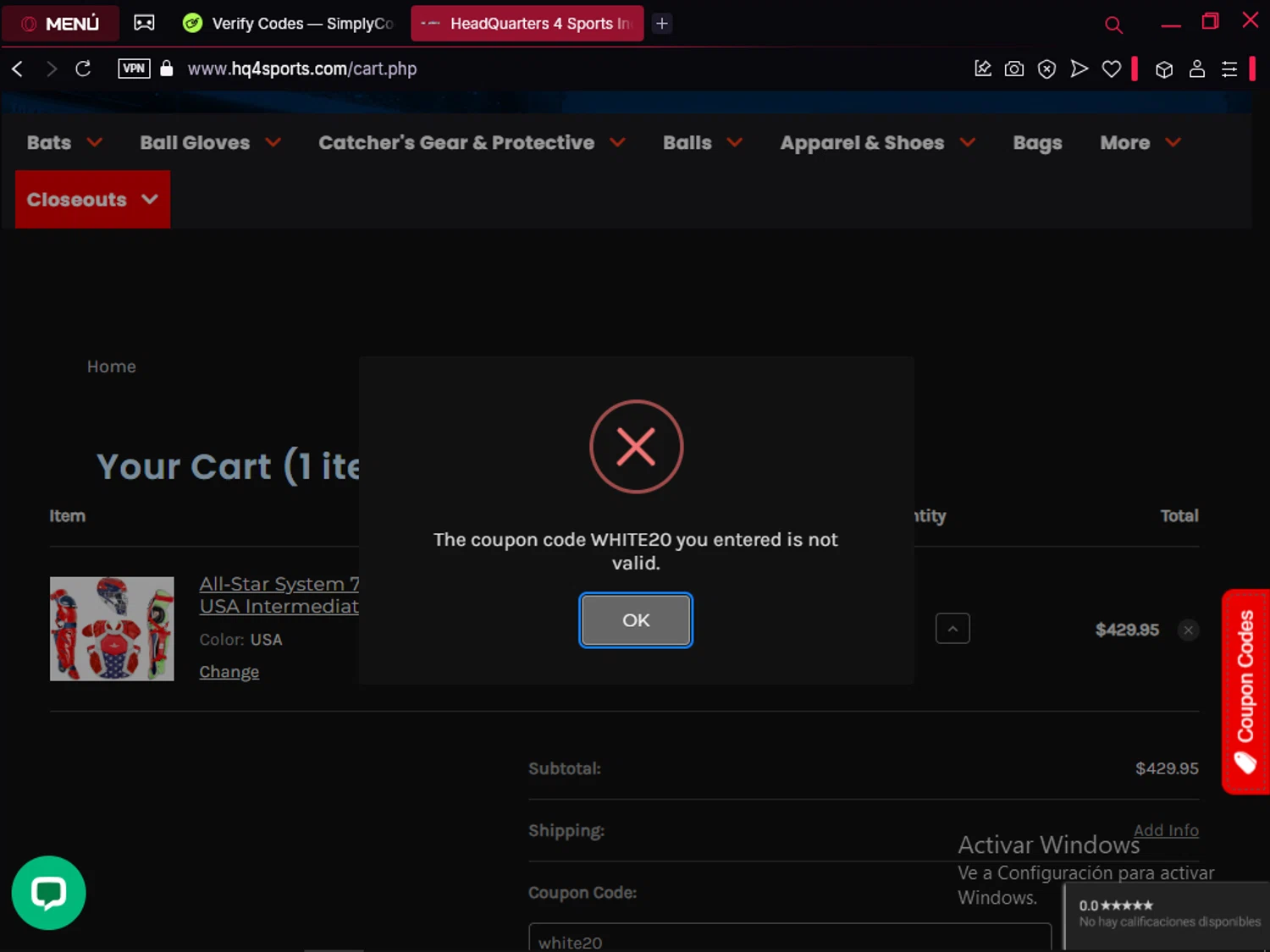Click the coupon code input field
1270x952 pixels.
790,938
